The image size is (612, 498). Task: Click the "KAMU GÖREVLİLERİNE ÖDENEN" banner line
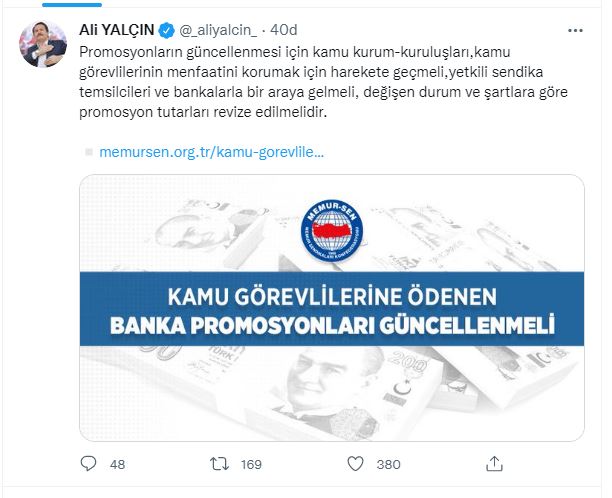coord(332,298)
